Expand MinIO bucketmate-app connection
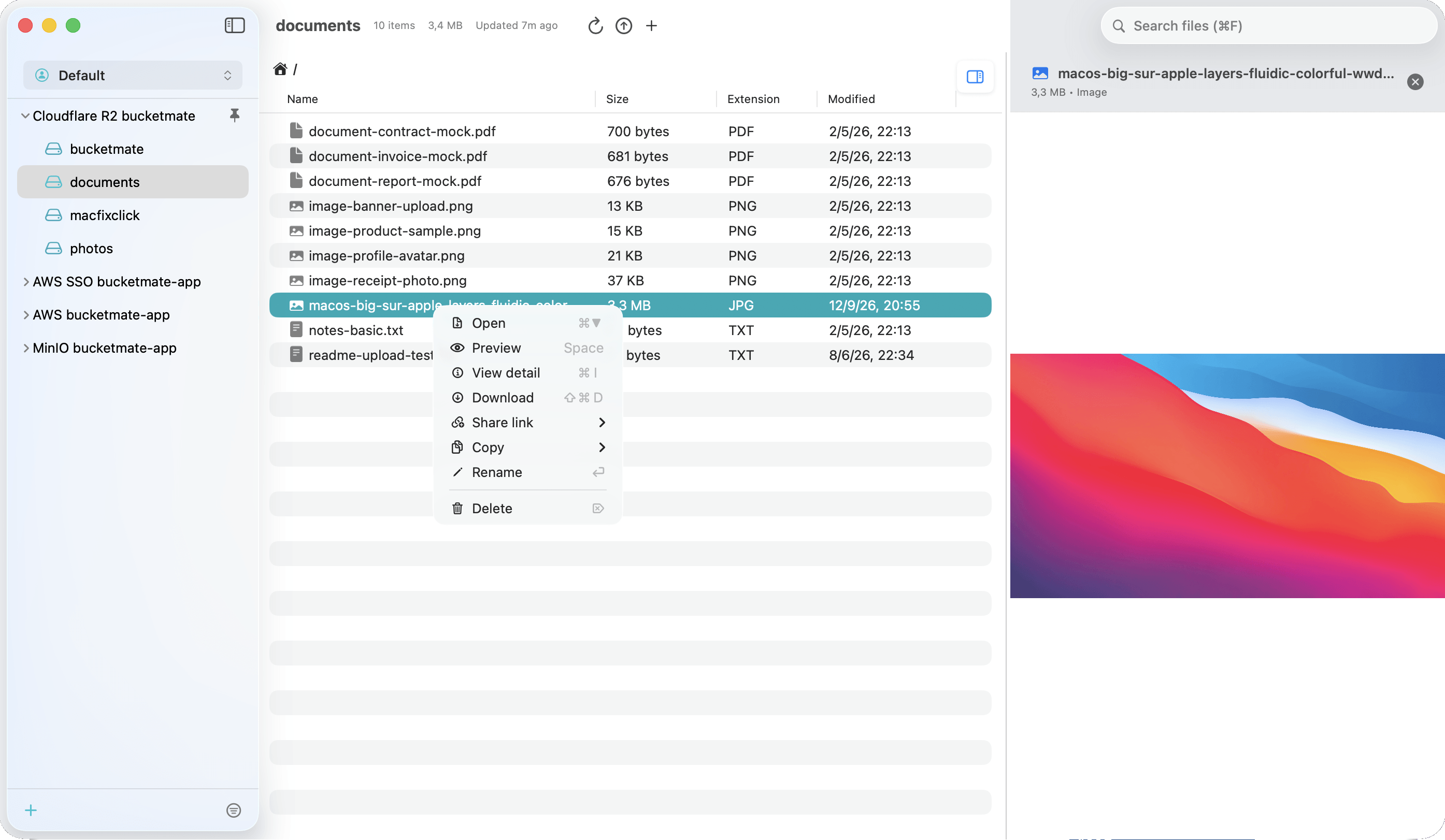The image size is (1445, 840). (26, 348)
